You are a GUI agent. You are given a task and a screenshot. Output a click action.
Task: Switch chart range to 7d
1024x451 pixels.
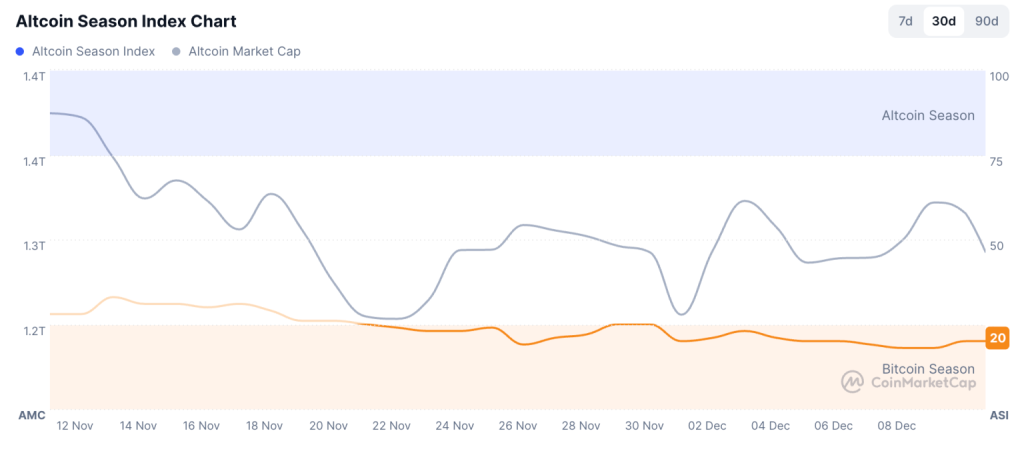905,21
